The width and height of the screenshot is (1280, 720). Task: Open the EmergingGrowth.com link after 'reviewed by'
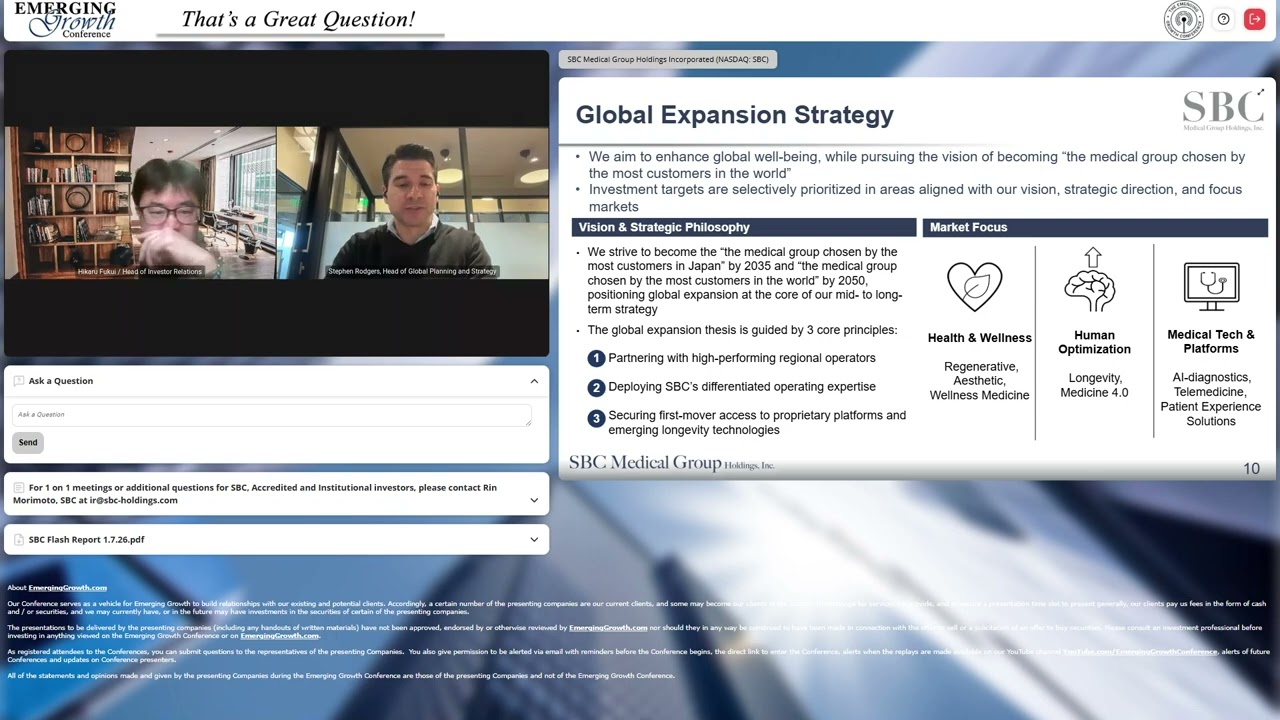[608, 628]
